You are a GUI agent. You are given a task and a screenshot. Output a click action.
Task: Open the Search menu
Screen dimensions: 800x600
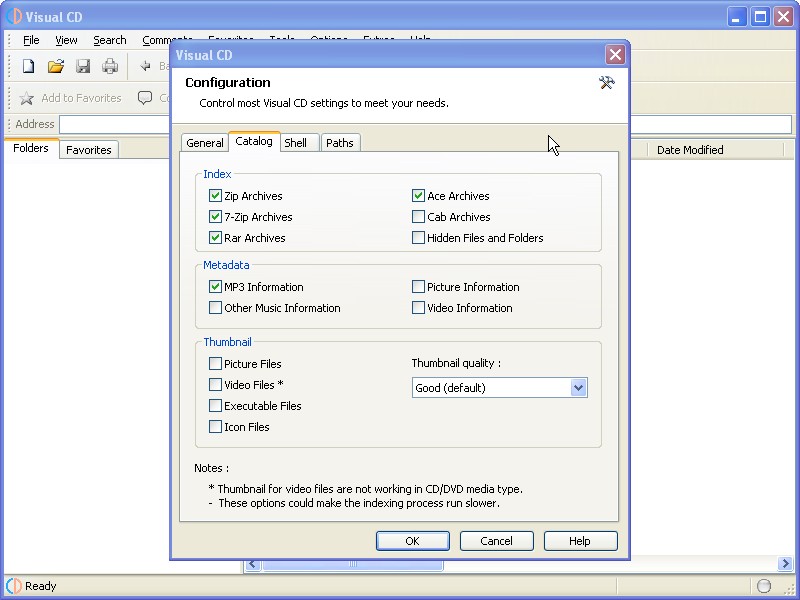point(110,40)
